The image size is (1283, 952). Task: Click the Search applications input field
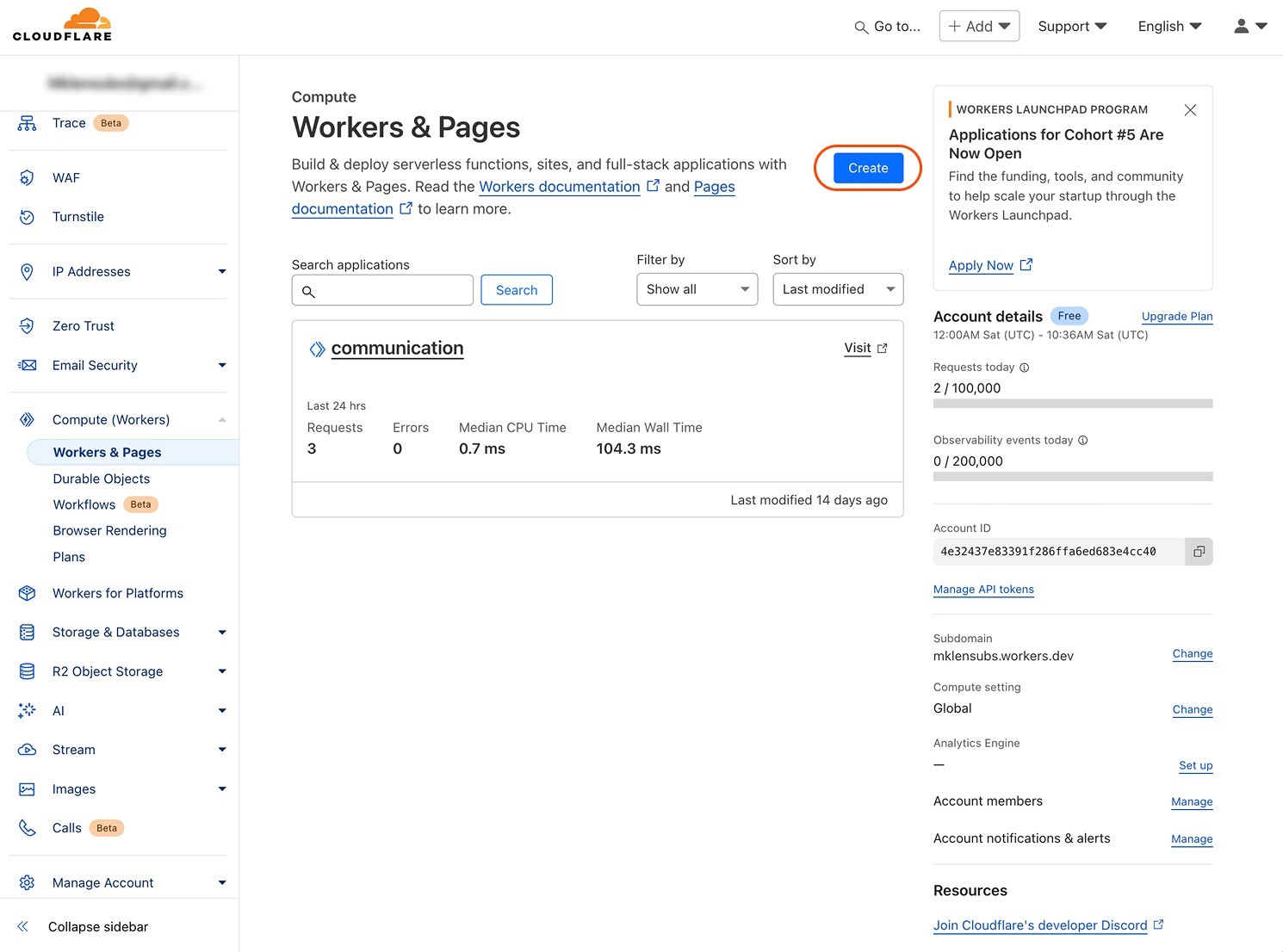click(382, 290)
